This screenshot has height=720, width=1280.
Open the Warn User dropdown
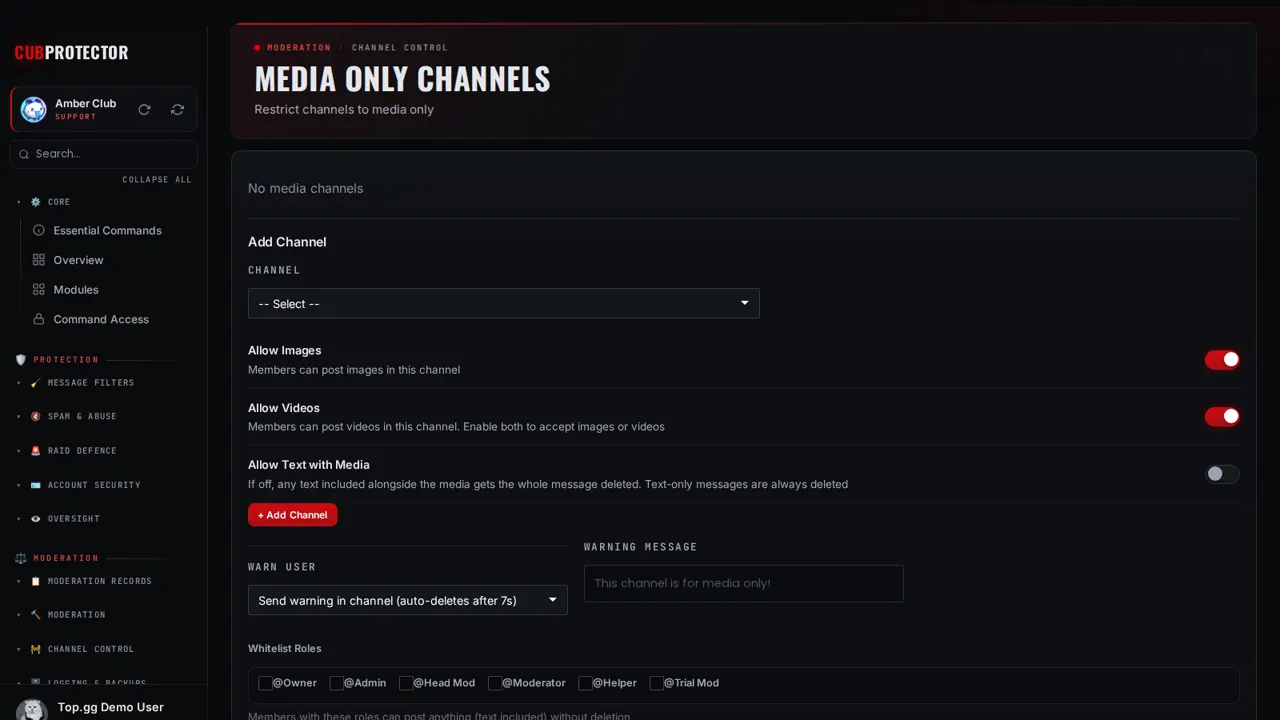coord(408,600)
